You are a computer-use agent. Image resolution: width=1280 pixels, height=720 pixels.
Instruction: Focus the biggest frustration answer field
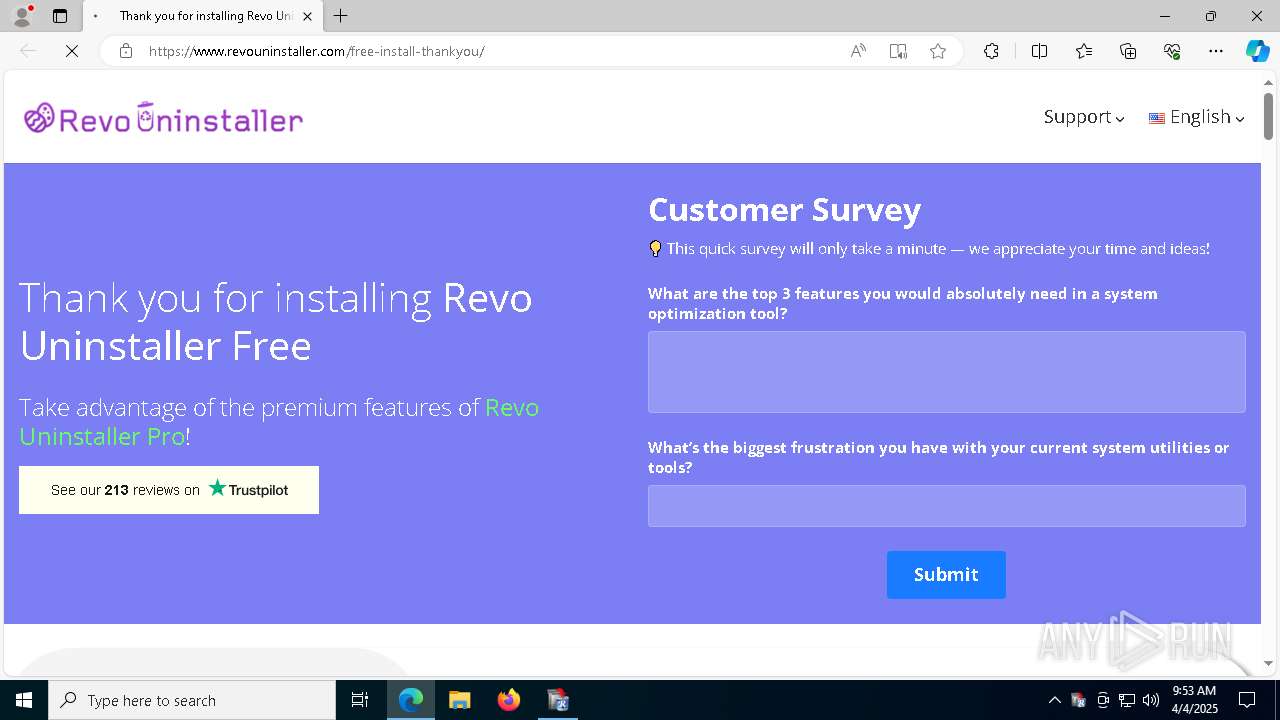coord(946,506)
